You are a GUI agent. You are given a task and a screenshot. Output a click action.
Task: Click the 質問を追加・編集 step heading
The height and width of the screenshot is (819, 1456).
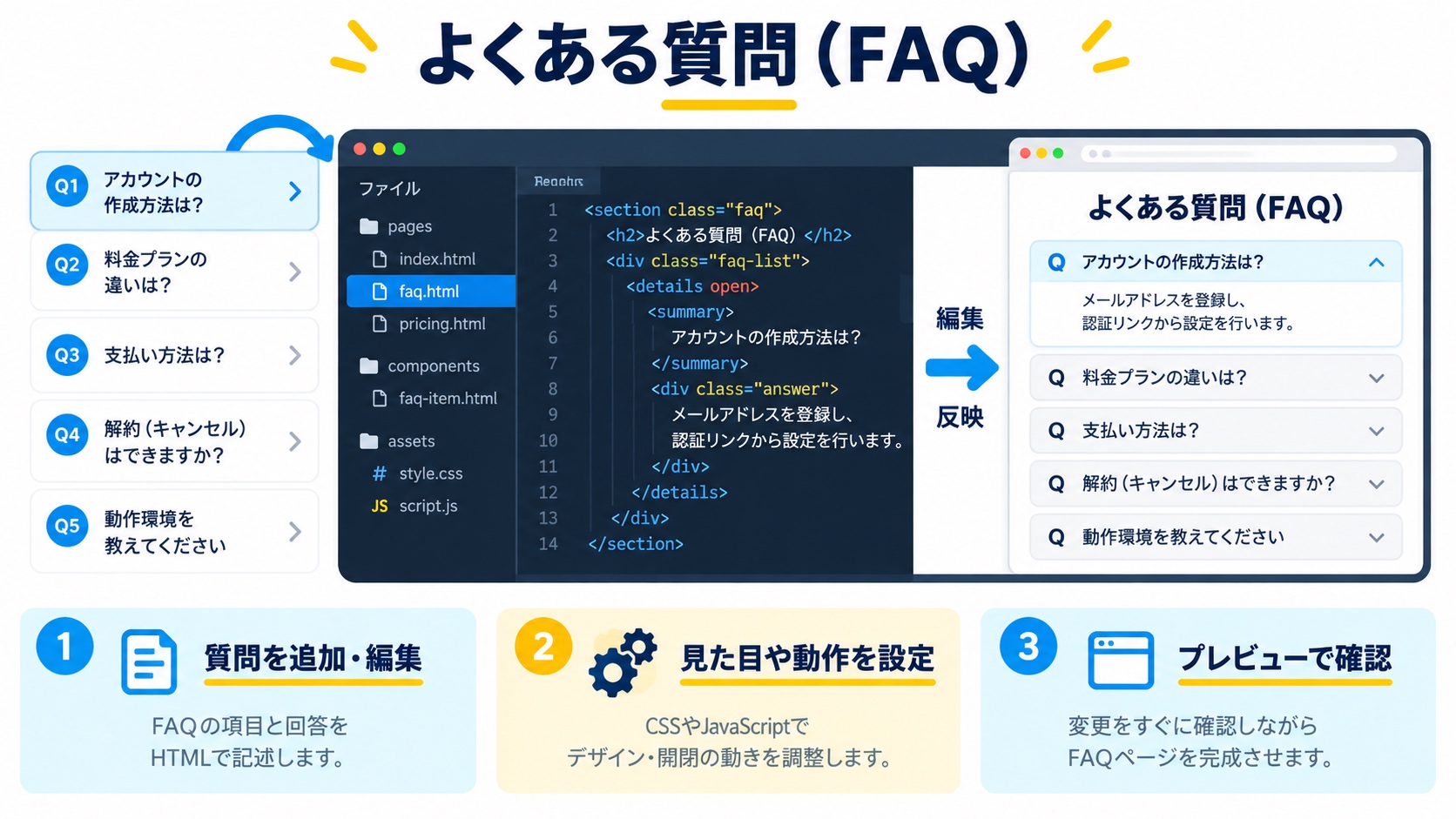313,658
